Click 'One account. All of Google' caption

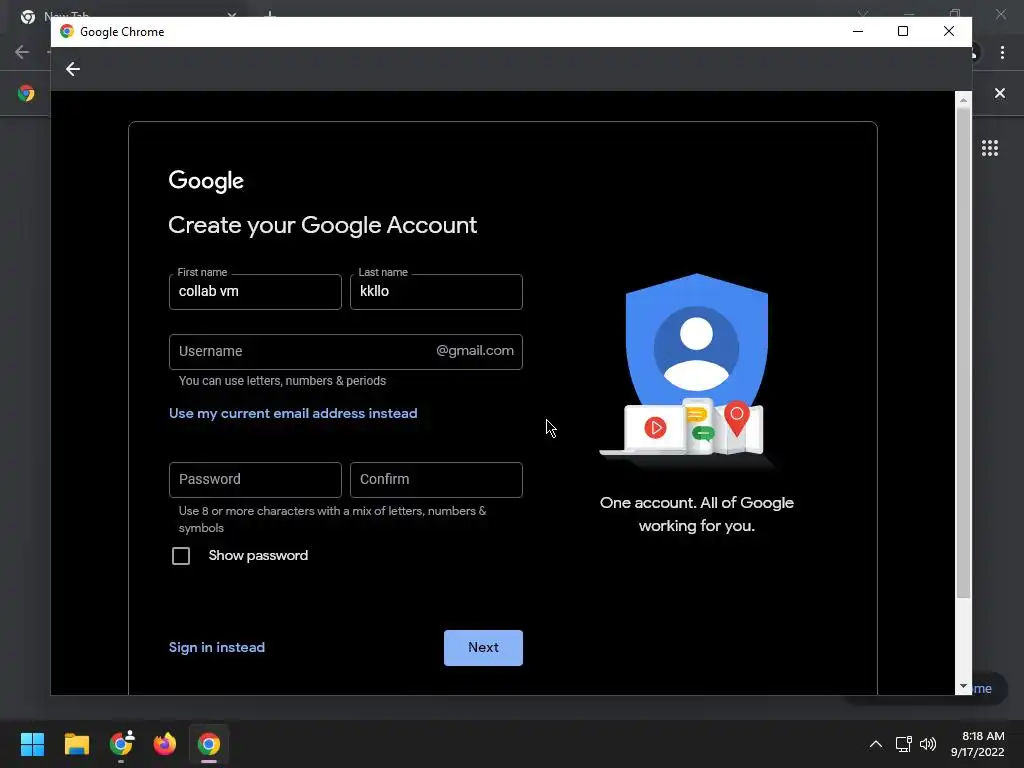697,503
